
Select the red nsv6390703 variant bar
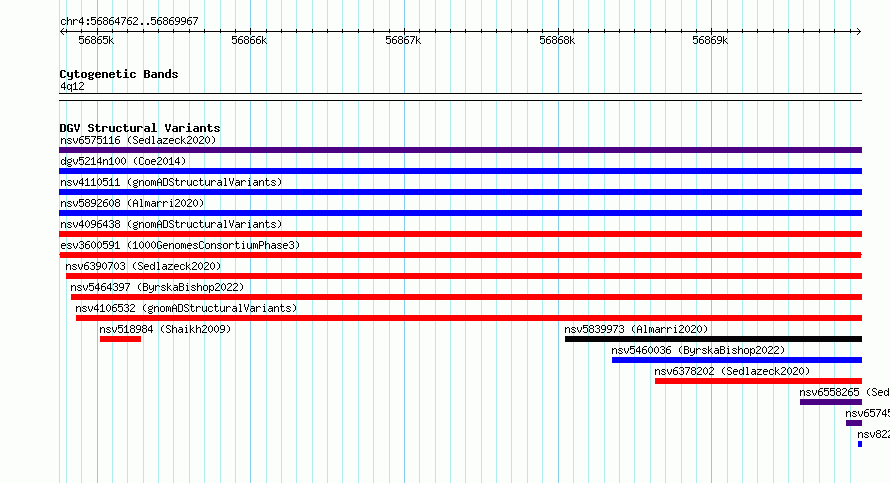[x=464, y=276]
